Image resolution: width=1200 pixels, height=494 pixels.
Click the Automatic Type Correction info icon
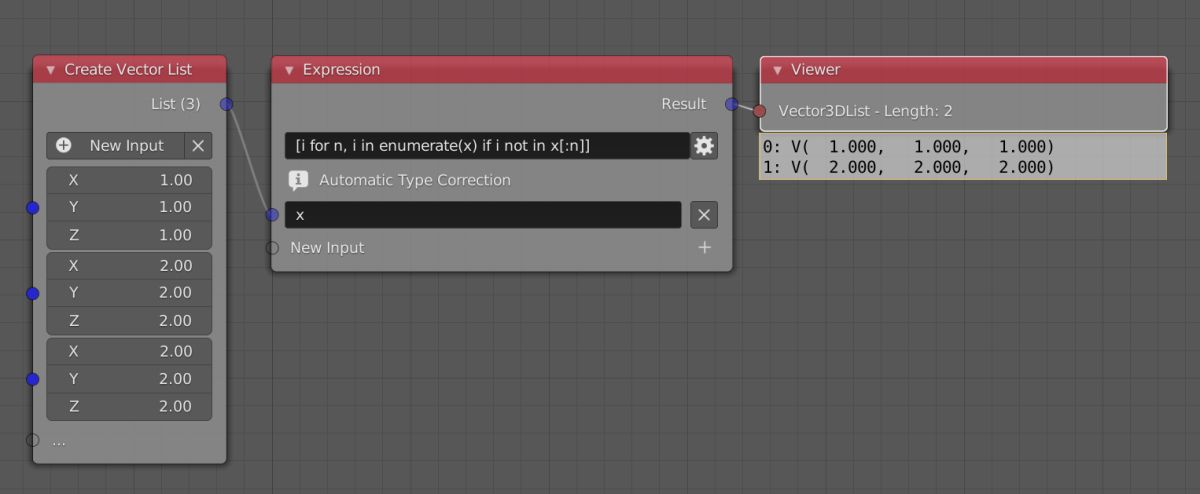298,180
